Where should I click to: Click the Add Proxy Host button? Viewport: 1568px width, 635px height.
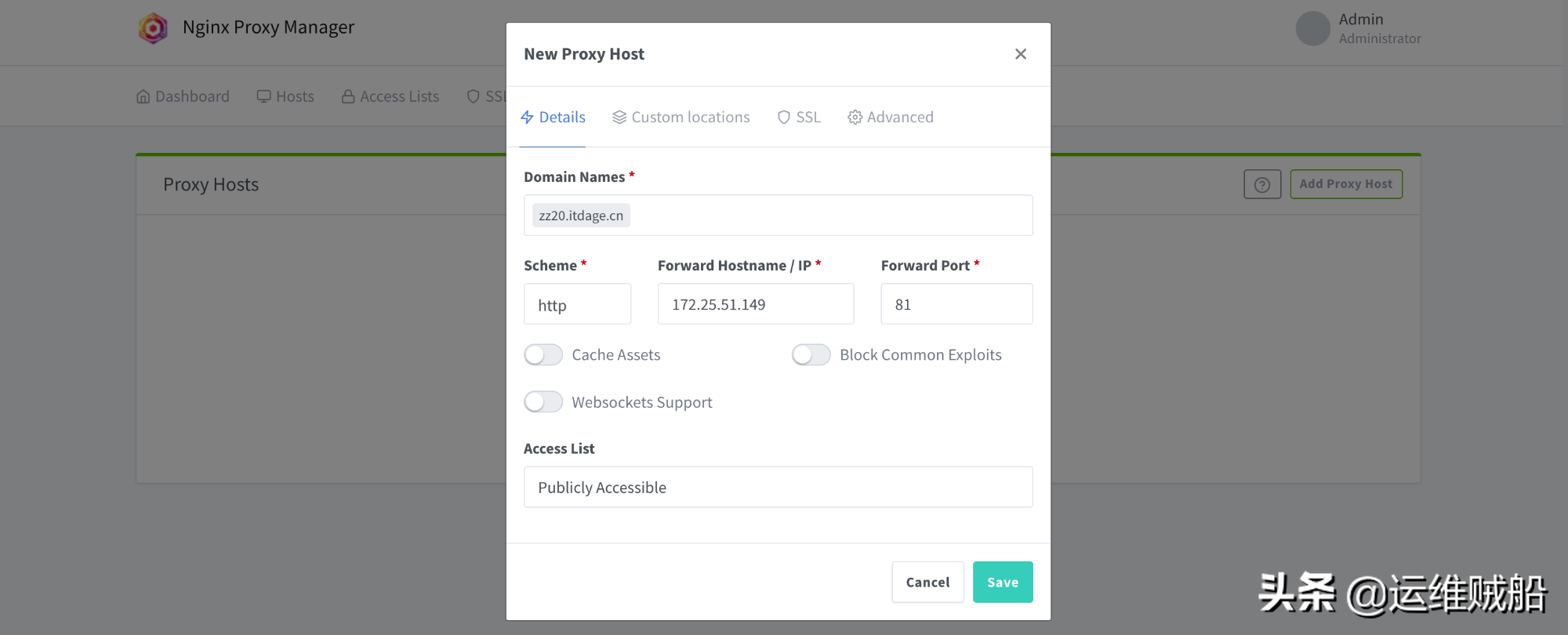point(1346,183)
